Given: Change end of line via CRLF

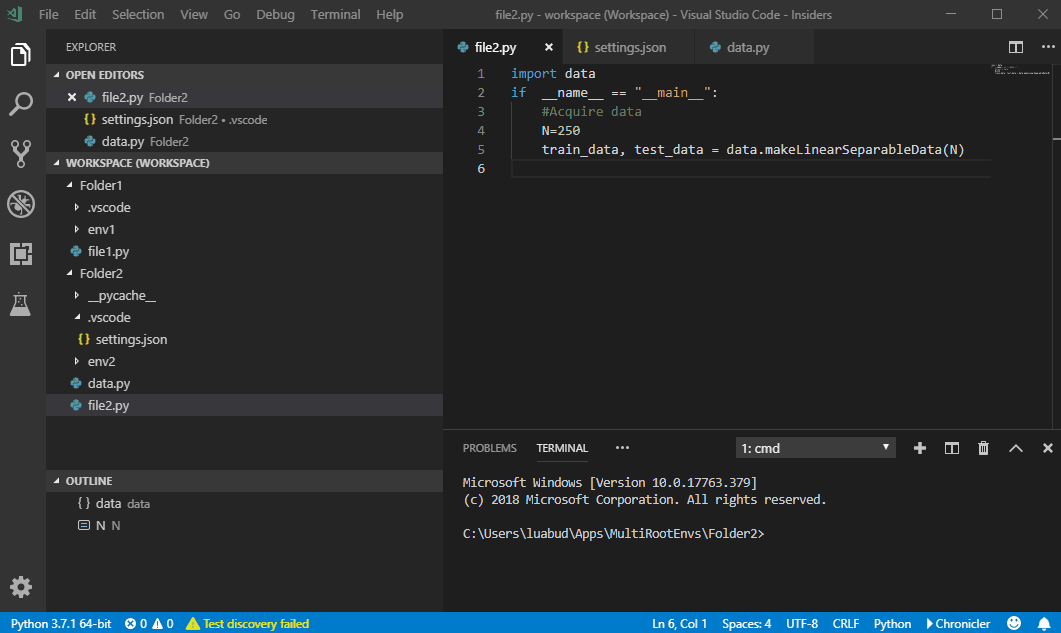Looking at the screenshot, I should tap(846, 624).
